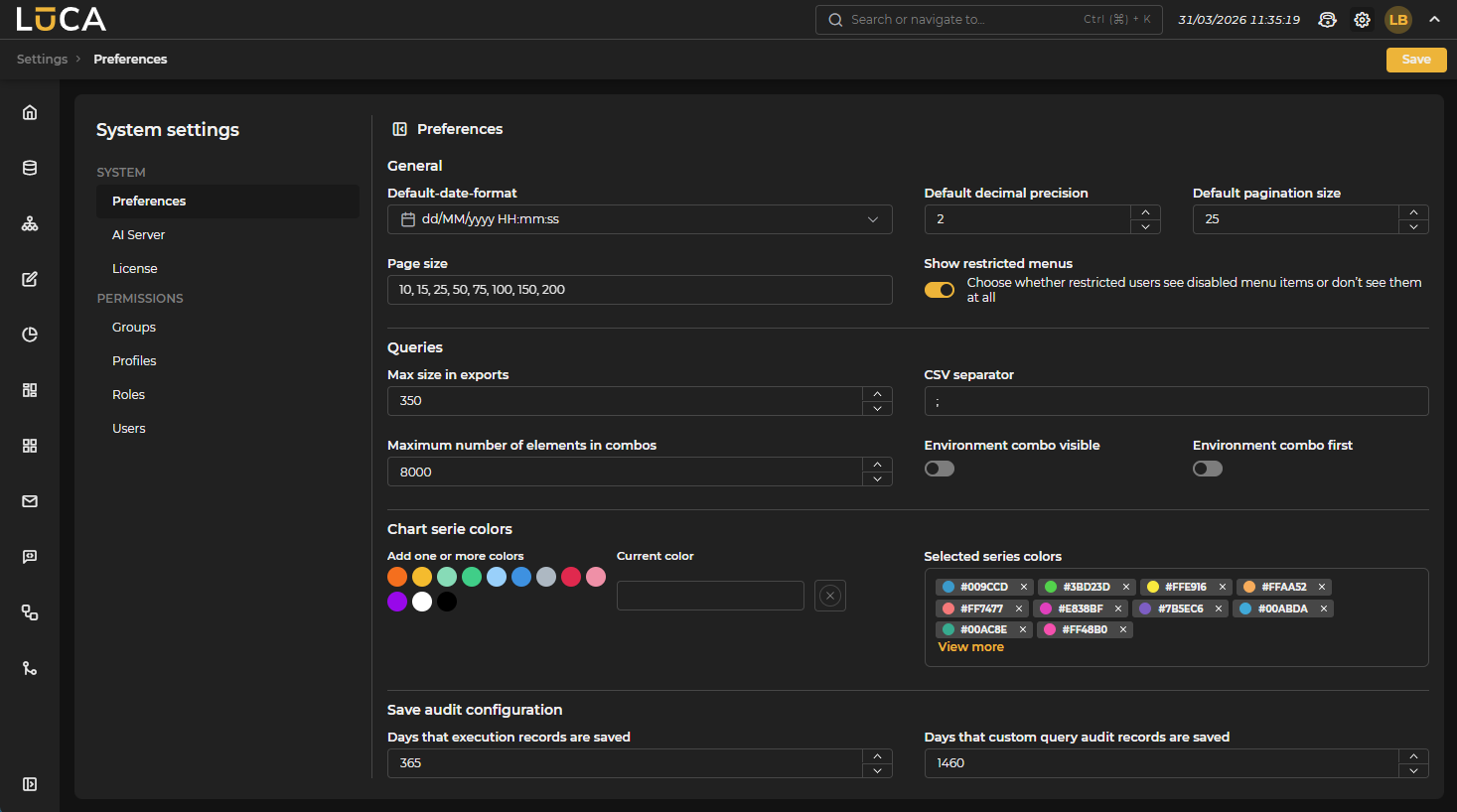Open the org chart sidebar icon
Viewport: 1457px width, 812px height.
(x=30, y=223)
